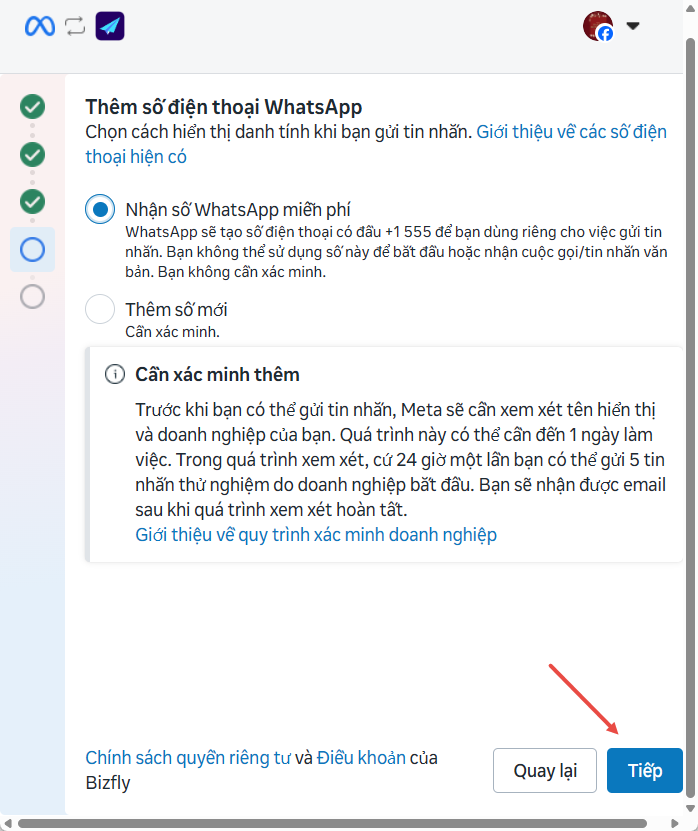Click the scroll left arrow

(7, 824)
